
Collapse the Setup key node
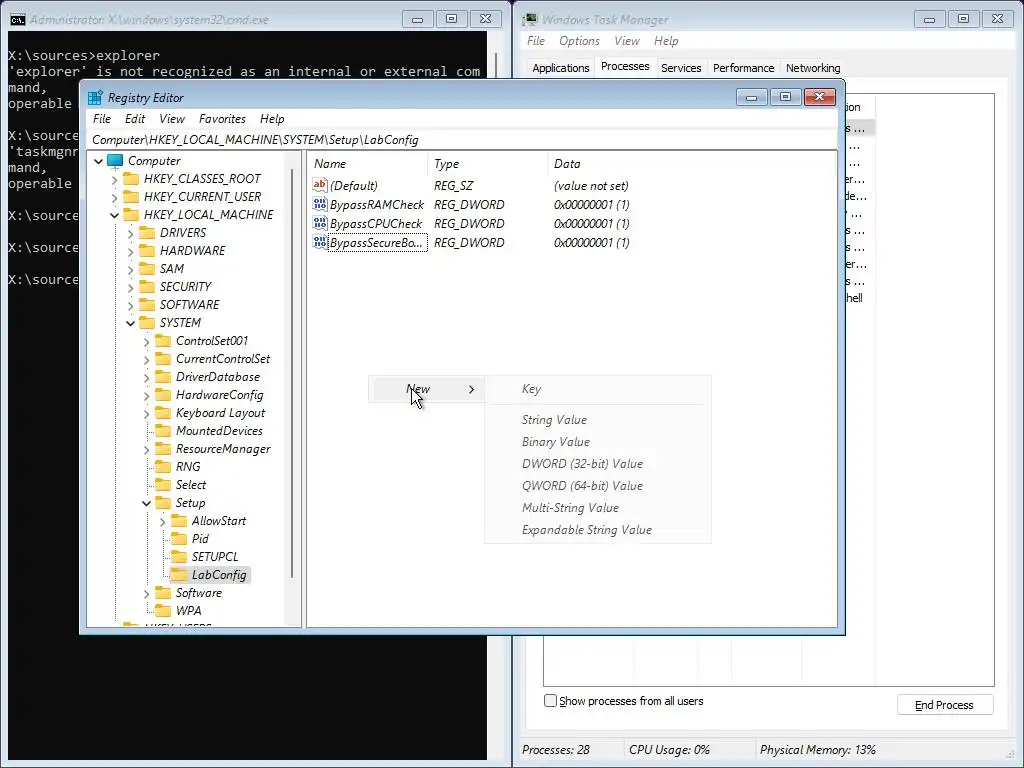pos(146,503)
